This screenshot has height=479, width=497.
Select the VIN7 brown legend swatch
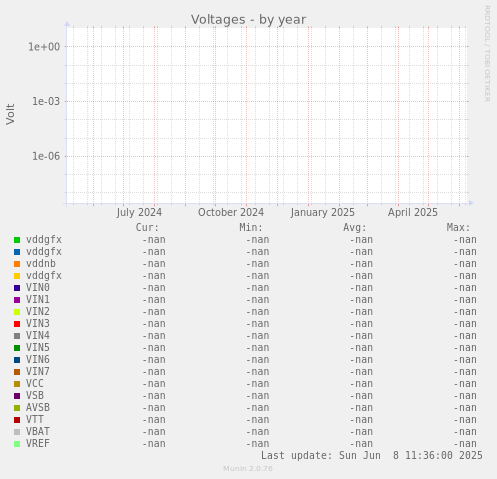click(x=17, y=372)
